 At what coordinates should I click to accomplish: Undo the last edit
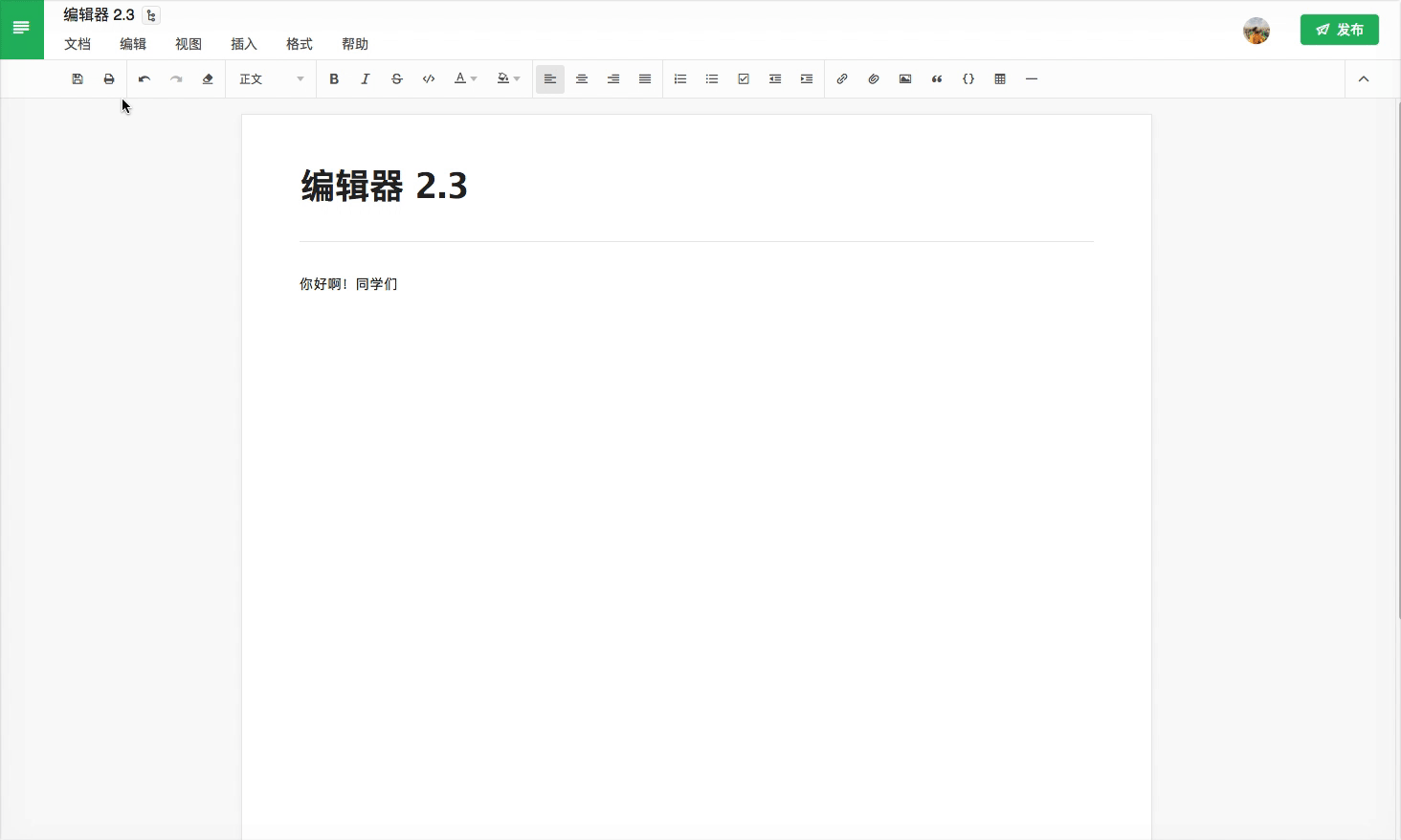(145, 79)
